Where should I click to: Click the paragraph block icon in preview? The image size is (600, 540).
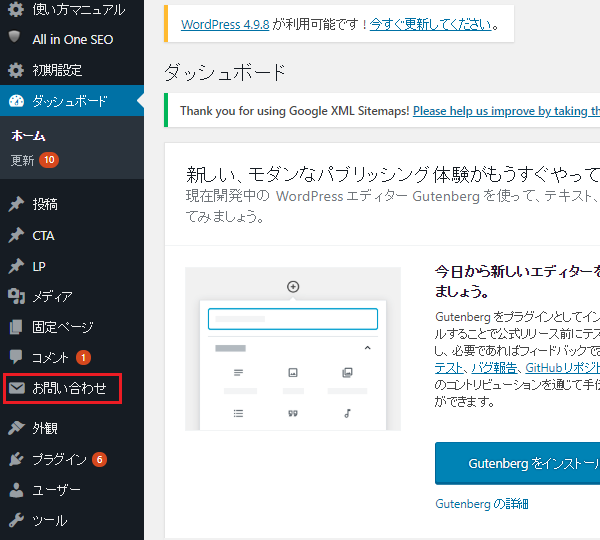click(x=238, y=372)
